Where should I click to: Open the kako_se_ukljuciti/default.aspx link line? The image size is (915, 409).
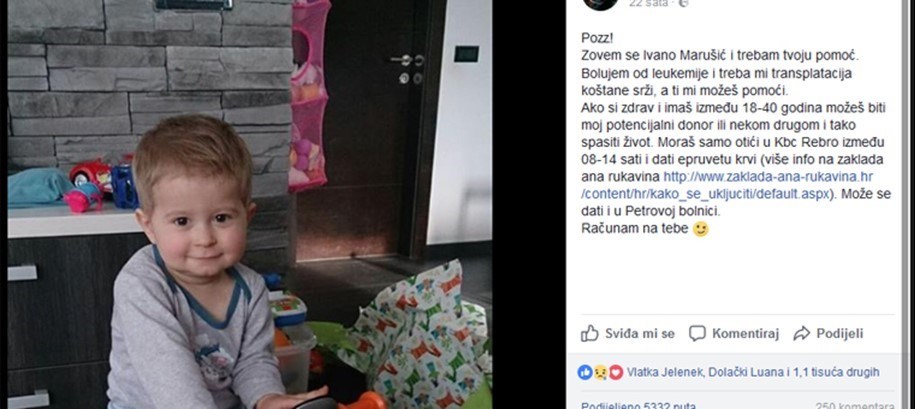(706, 194)
